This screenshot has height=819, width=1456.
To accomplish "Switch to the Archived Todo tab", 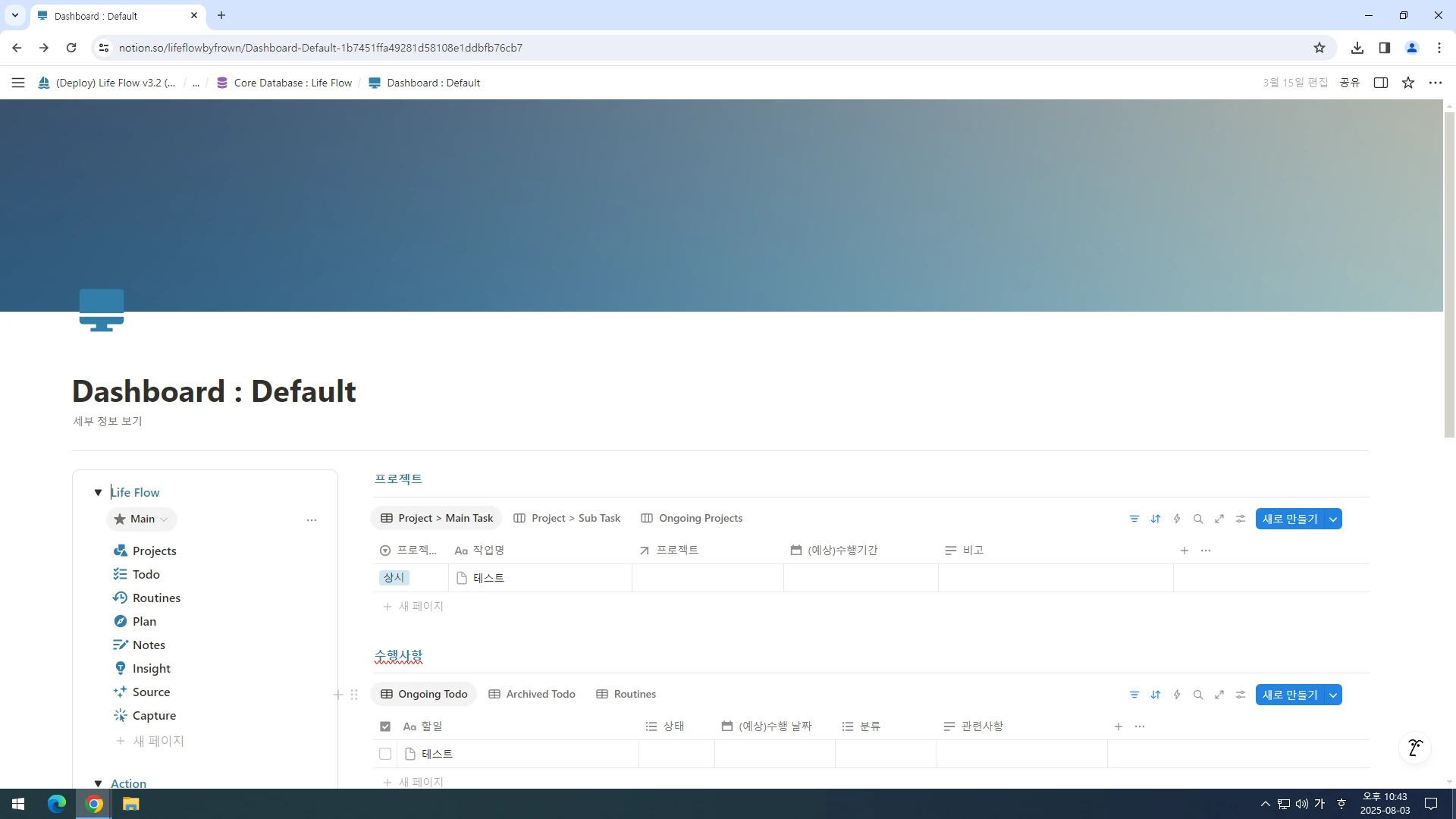I will [532, 694].
